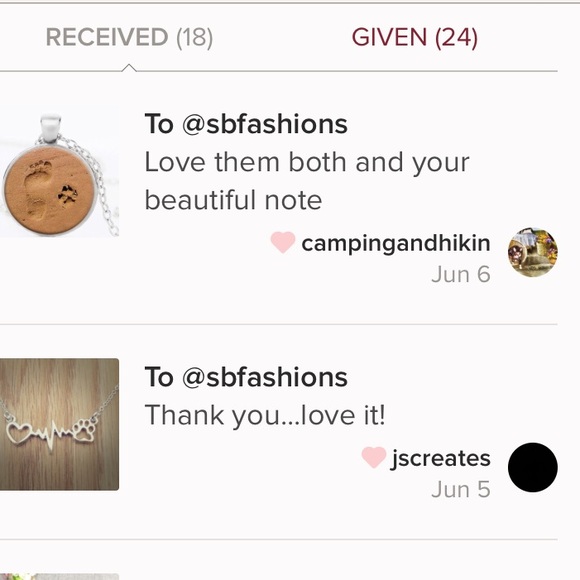
Task: Switch to the RECEIVED (18) tab
Action: point(129,37)
